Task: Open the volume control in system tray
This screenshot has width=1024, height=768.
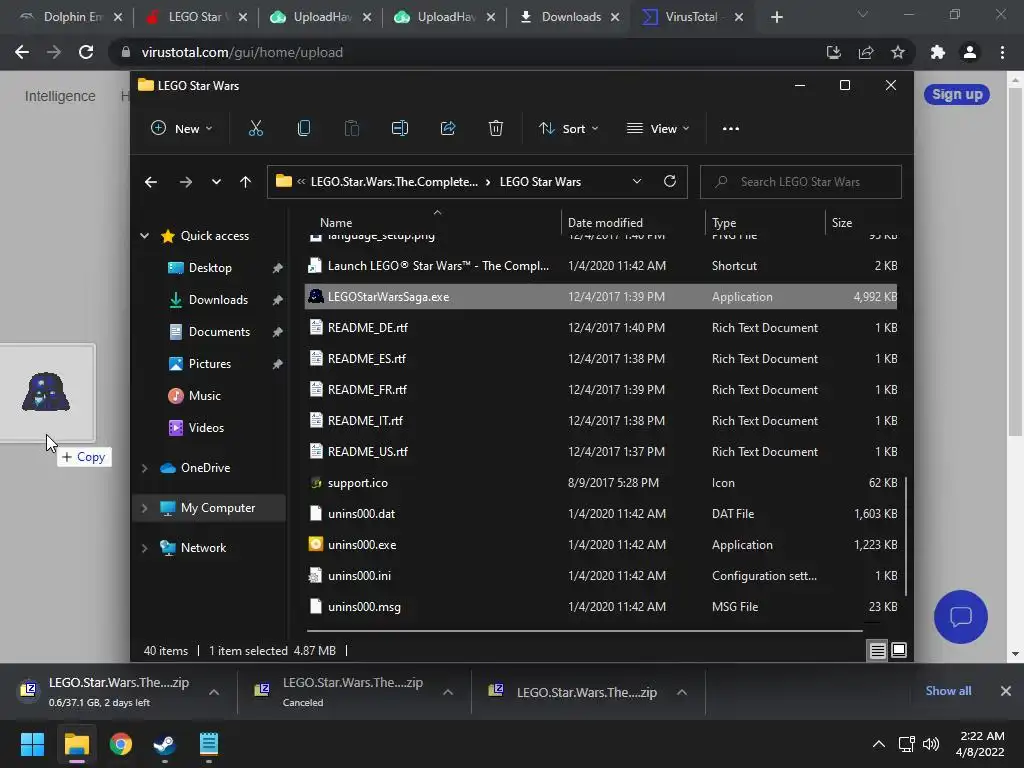Action: point(931,744)
